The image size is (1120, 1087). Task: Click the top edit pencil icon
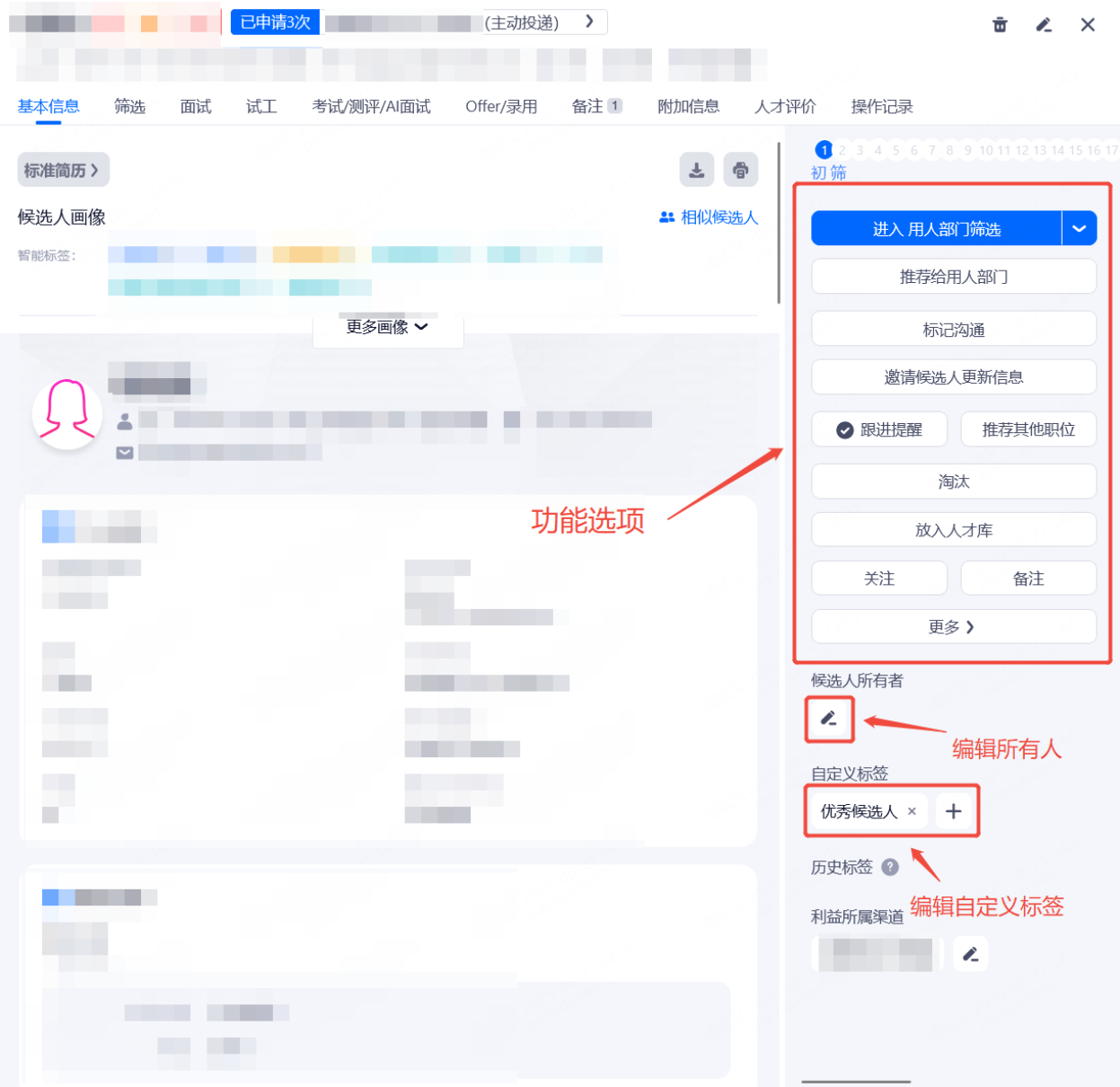(x=1044, y=25)
